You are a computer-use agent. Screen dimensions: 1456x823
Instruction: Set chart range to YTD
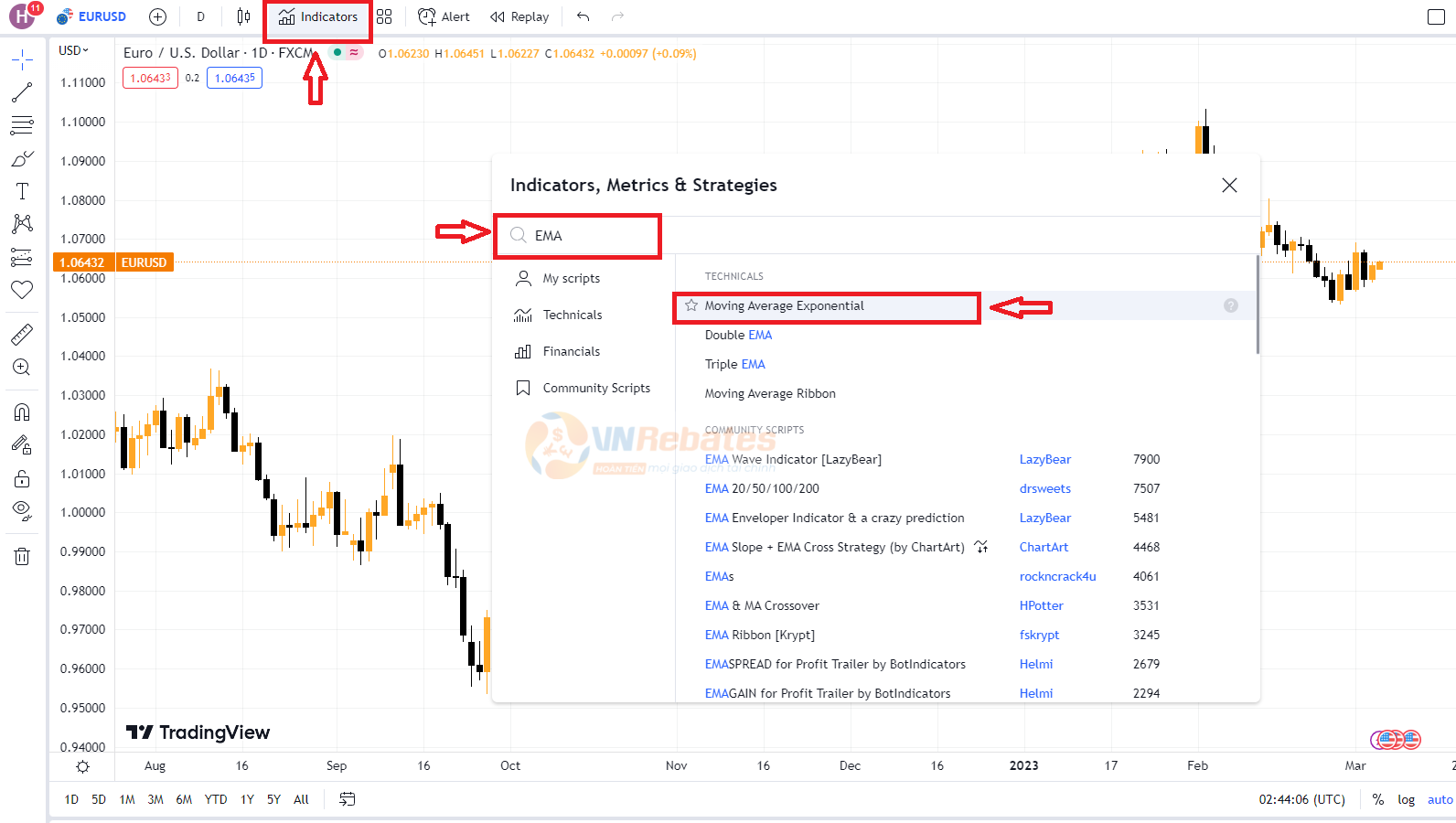(216, 799)
